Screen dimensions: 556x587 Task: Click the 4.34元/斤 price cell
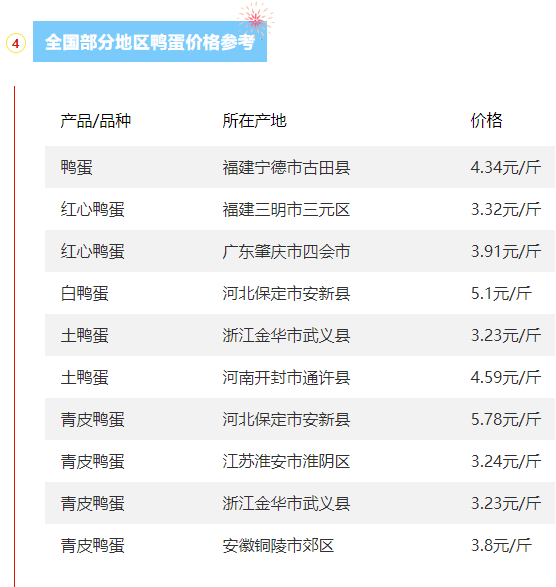tap(505, 167)
